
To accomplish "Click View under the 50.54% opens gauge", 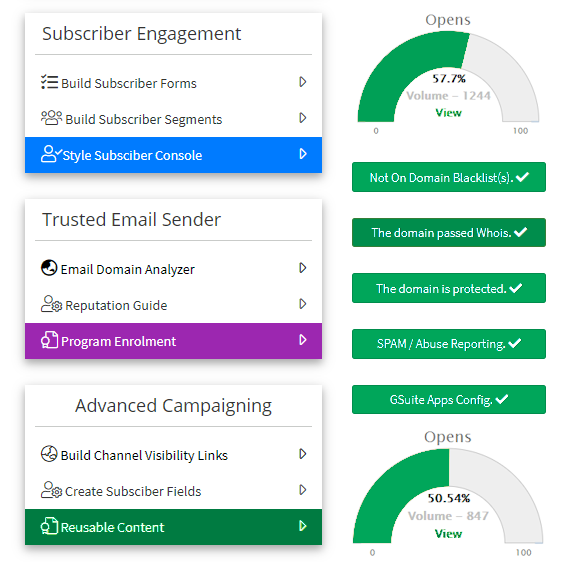I will click(448, 534).
